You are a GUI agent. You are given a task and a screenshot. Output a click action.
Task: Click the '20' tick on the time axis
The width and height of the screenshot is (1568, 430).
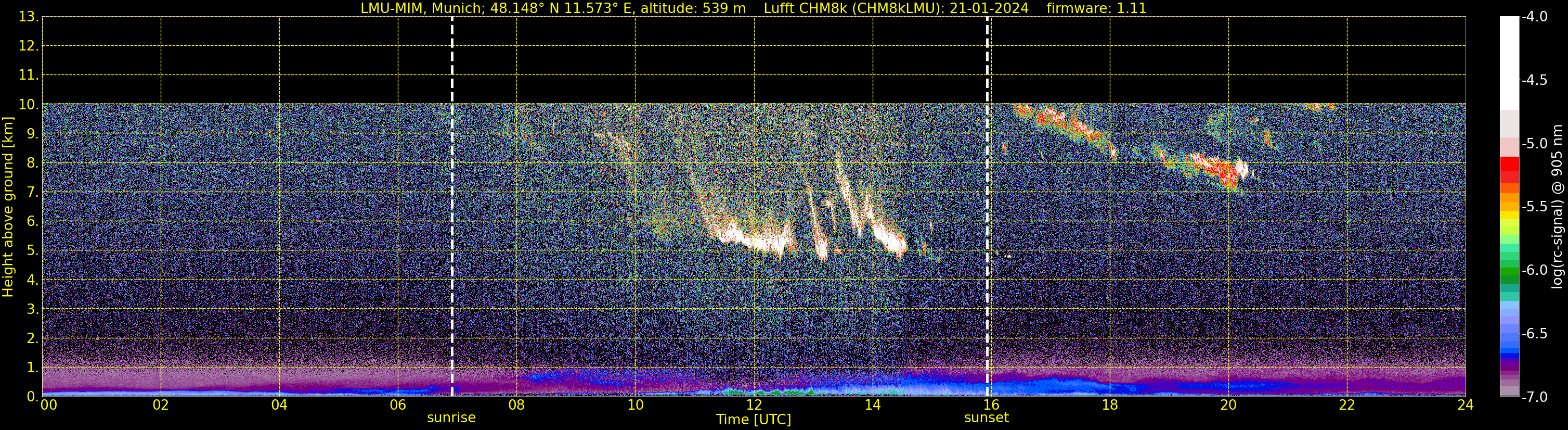tap(1229, 405)
